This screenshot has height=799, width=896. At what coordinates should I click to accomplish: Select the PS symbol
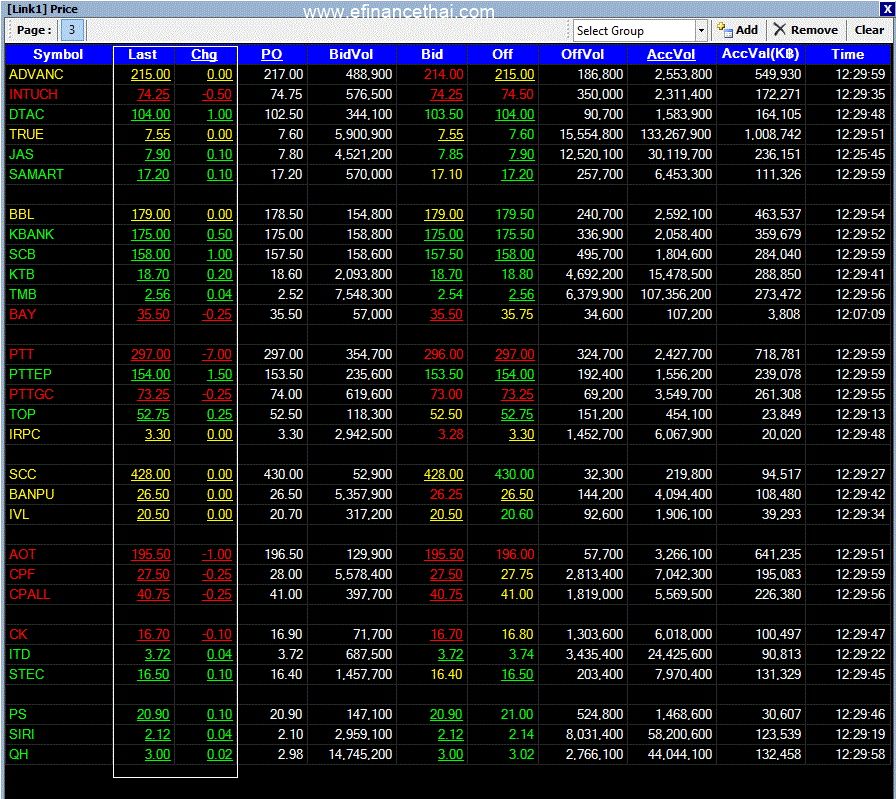tap(18, 714)
